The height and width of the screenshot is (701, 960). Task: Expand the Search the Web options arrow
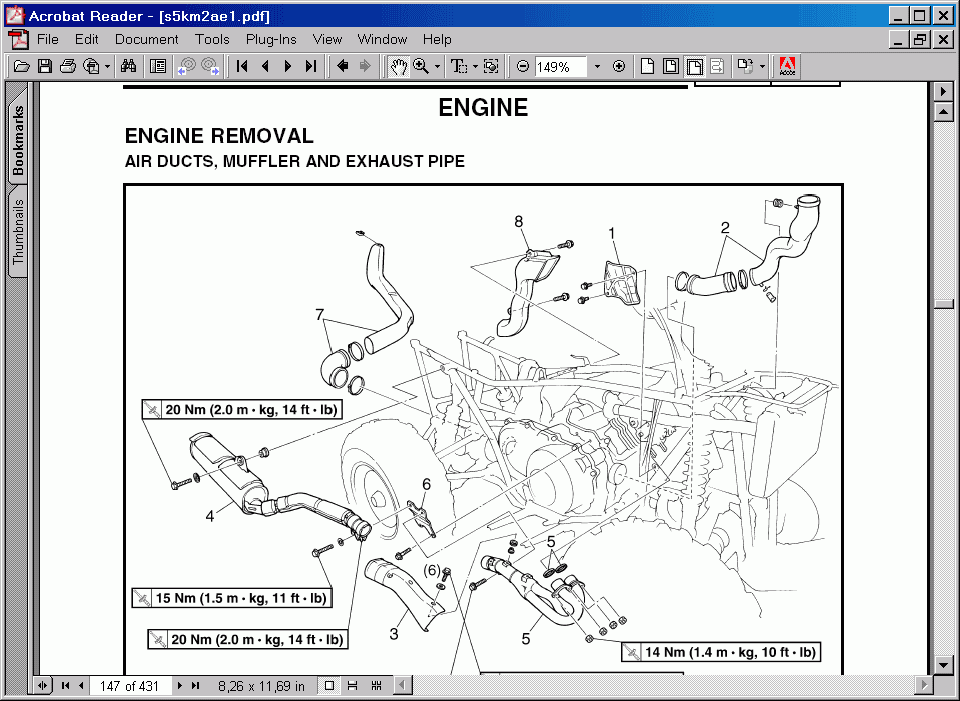click(108, 67)
